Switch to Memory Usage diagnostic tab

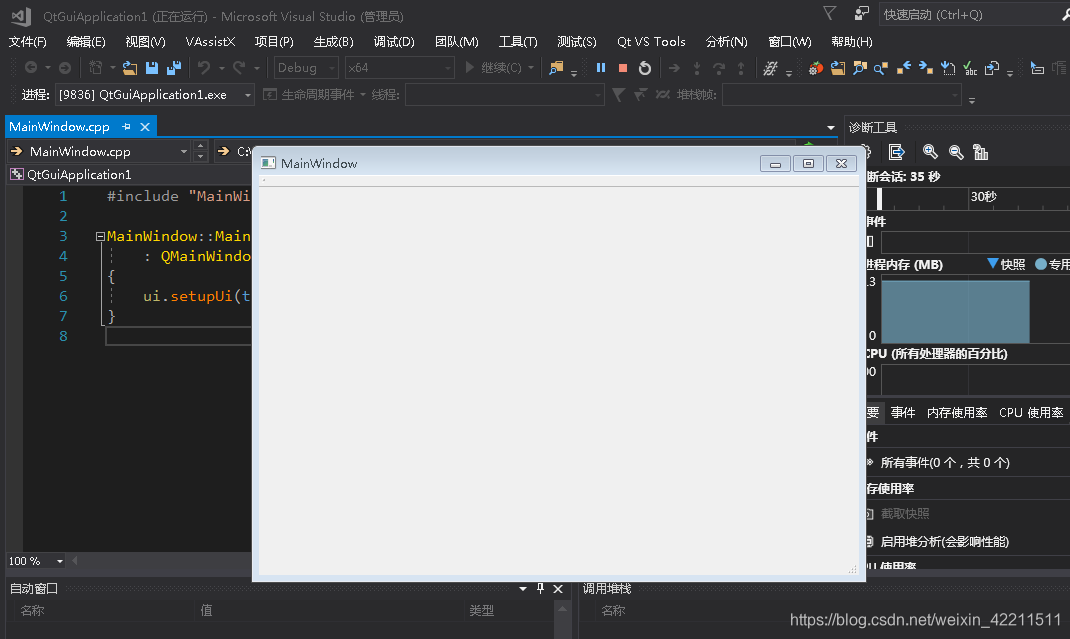pos(957,412)
